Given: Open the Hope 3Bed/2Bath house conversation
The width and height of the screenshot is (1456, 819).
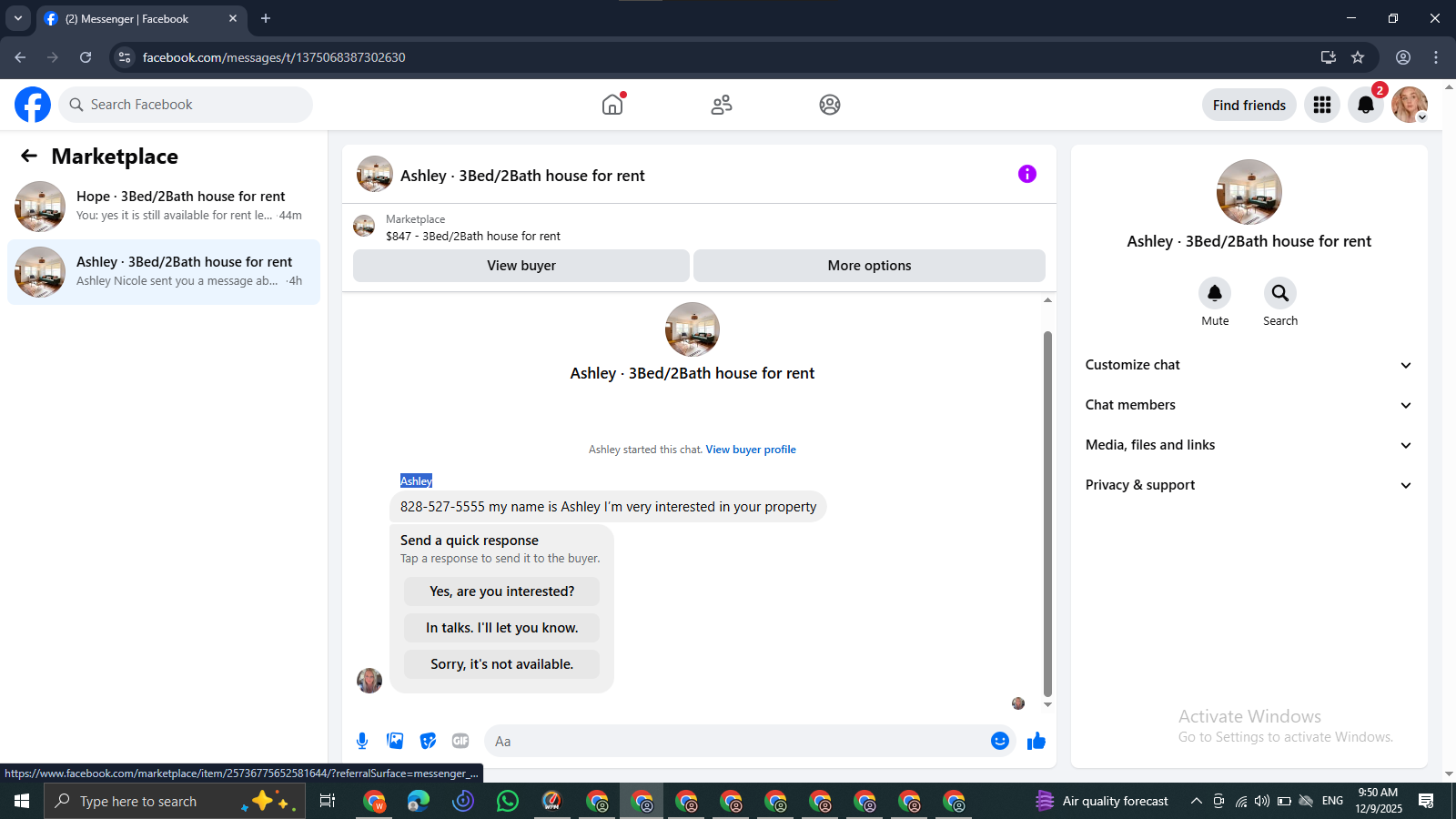Looking at the screenshot, I should coord(164,207).
